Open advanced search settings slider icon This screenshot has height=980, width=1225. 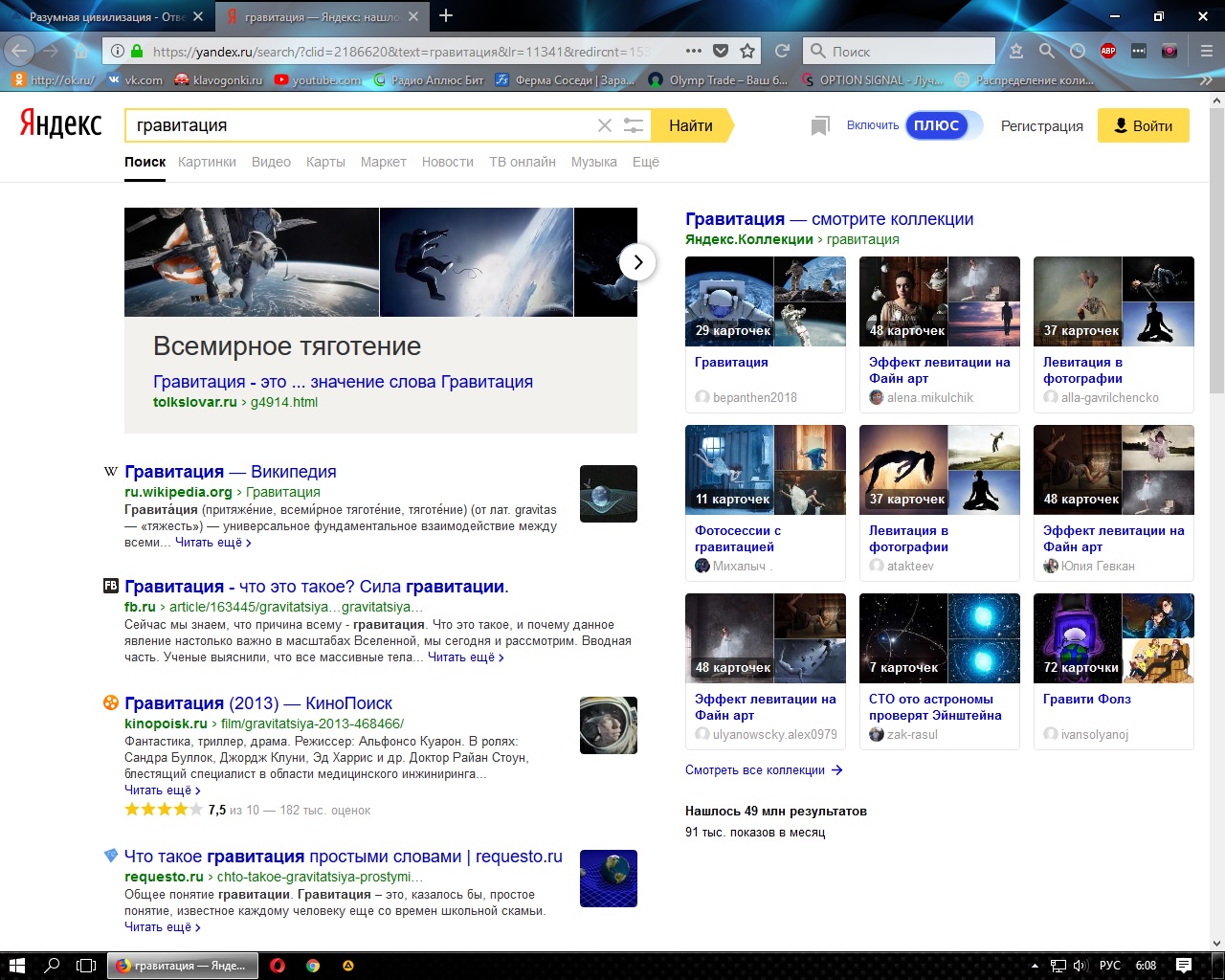tap(634, 125)
